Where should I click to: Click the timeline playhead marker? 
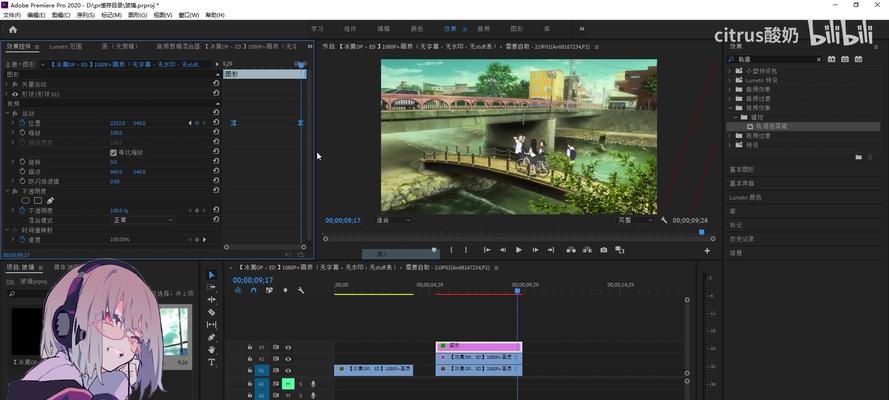pyautogui.click(x=517, y=291)
